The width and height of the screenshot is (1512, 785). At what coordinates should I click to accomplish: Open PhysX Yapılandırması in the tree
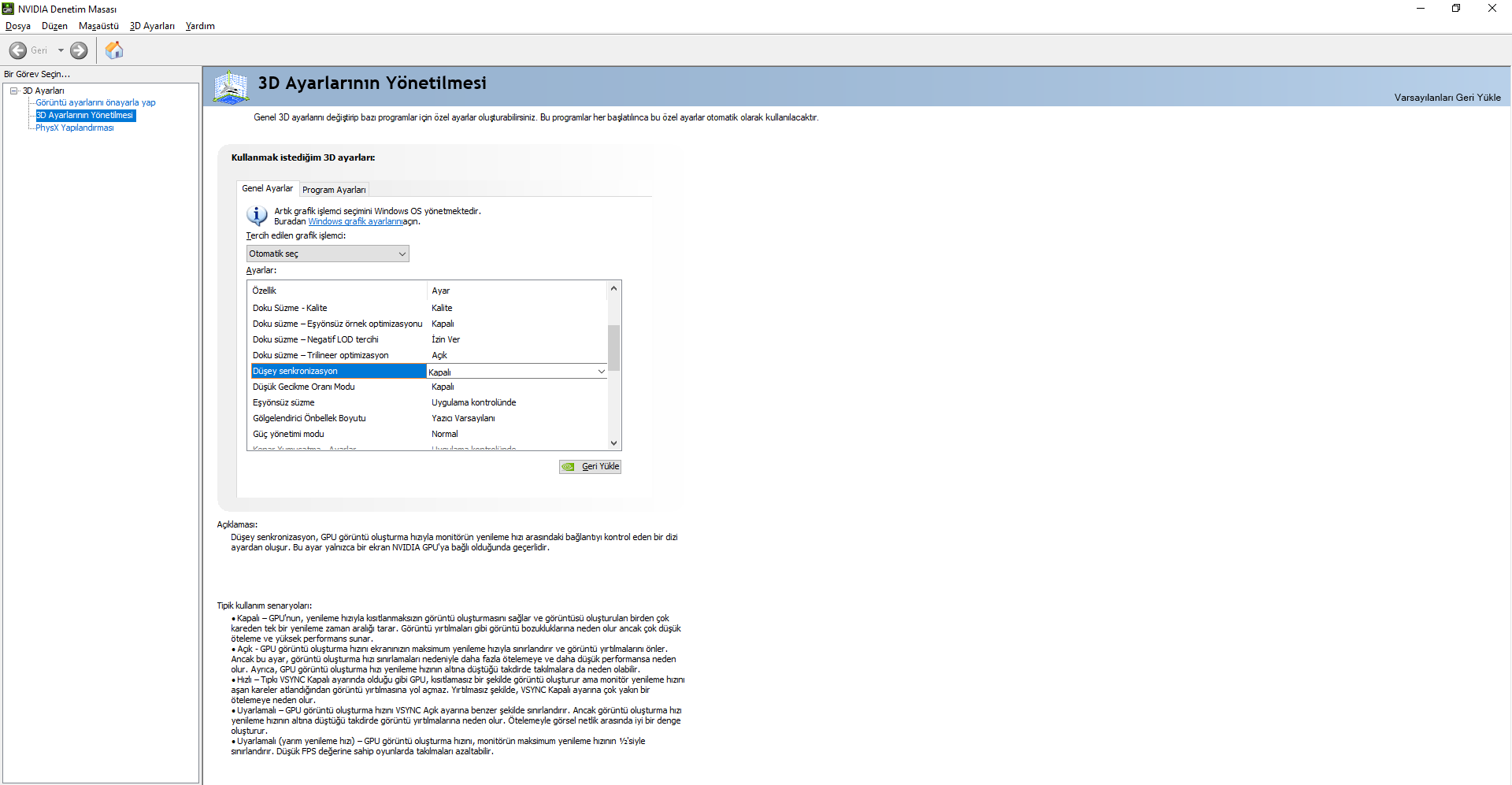[x=75, y=128]
